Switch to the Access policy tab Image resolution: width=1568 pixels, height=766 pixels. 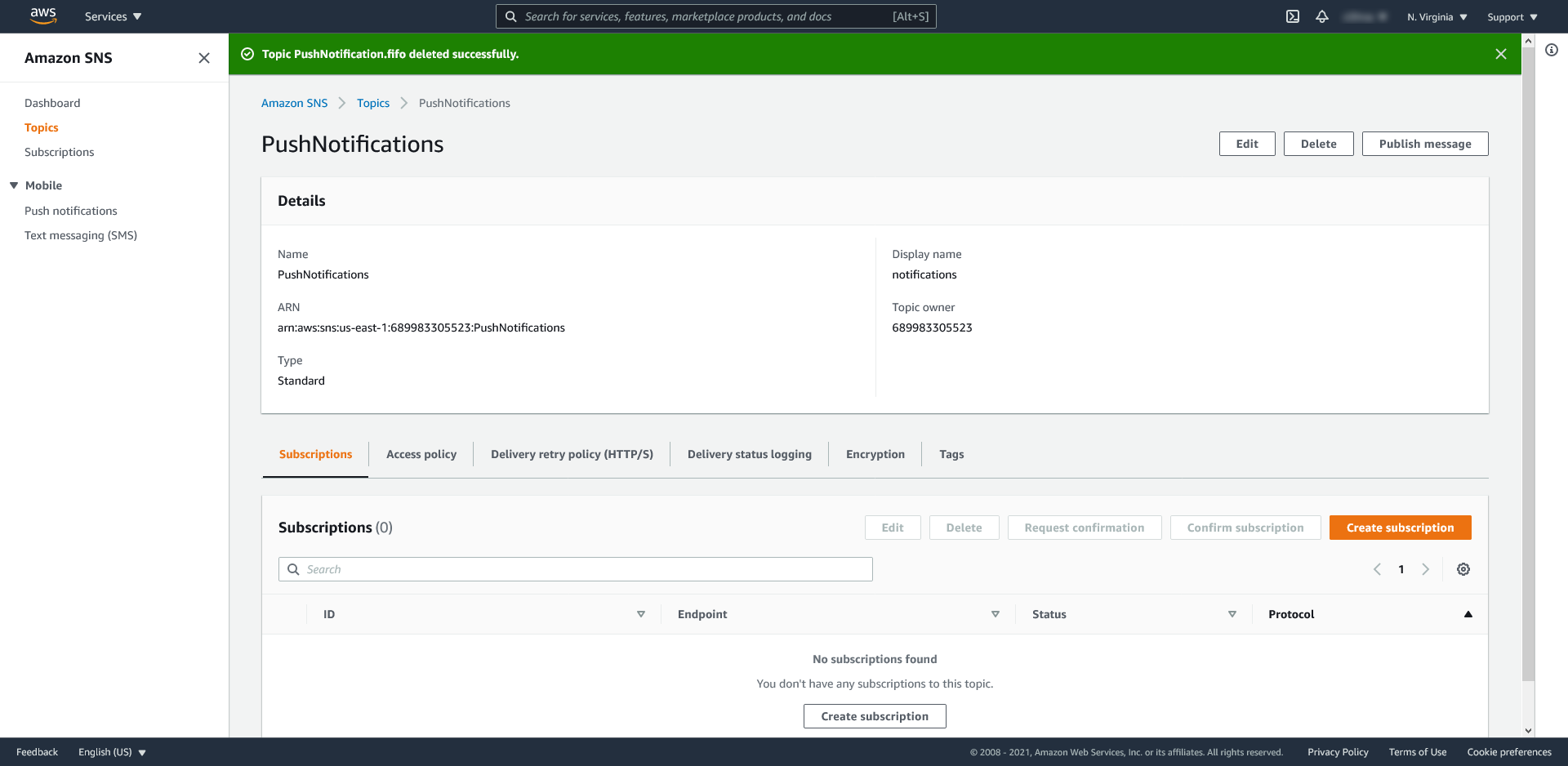coord(421,454)
